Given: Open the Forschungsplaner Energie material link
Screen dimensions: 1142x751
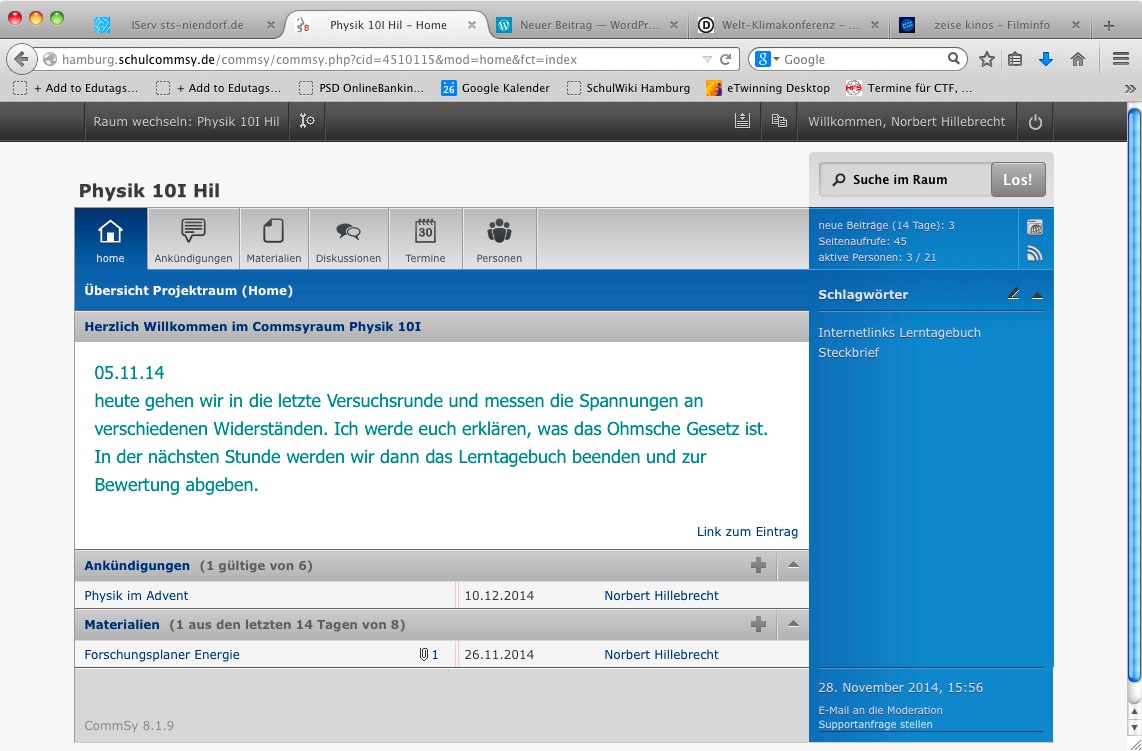Looking at the screenshot, I should [162, 655].
